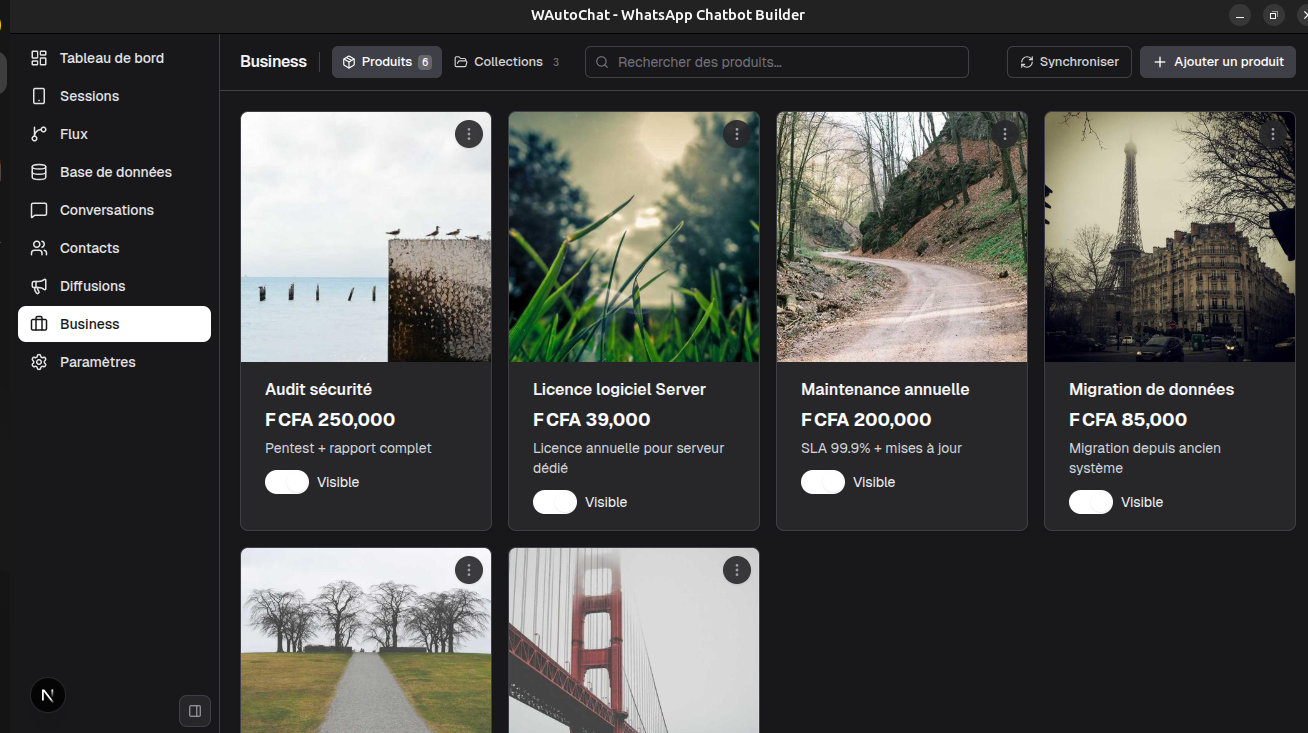
Task: Open the Sessions page
Action: pyautogui.click(x=114, y=96)
